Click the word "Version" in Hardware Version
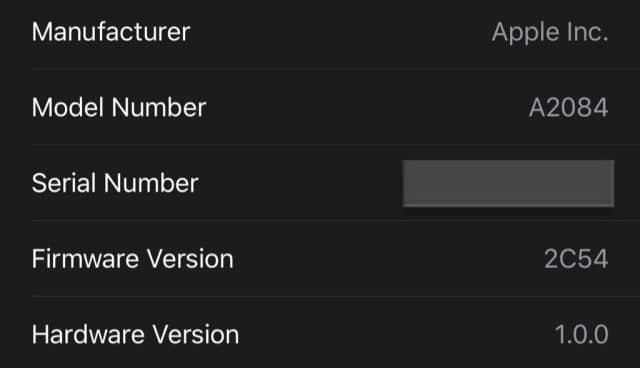 coord(196,335)
